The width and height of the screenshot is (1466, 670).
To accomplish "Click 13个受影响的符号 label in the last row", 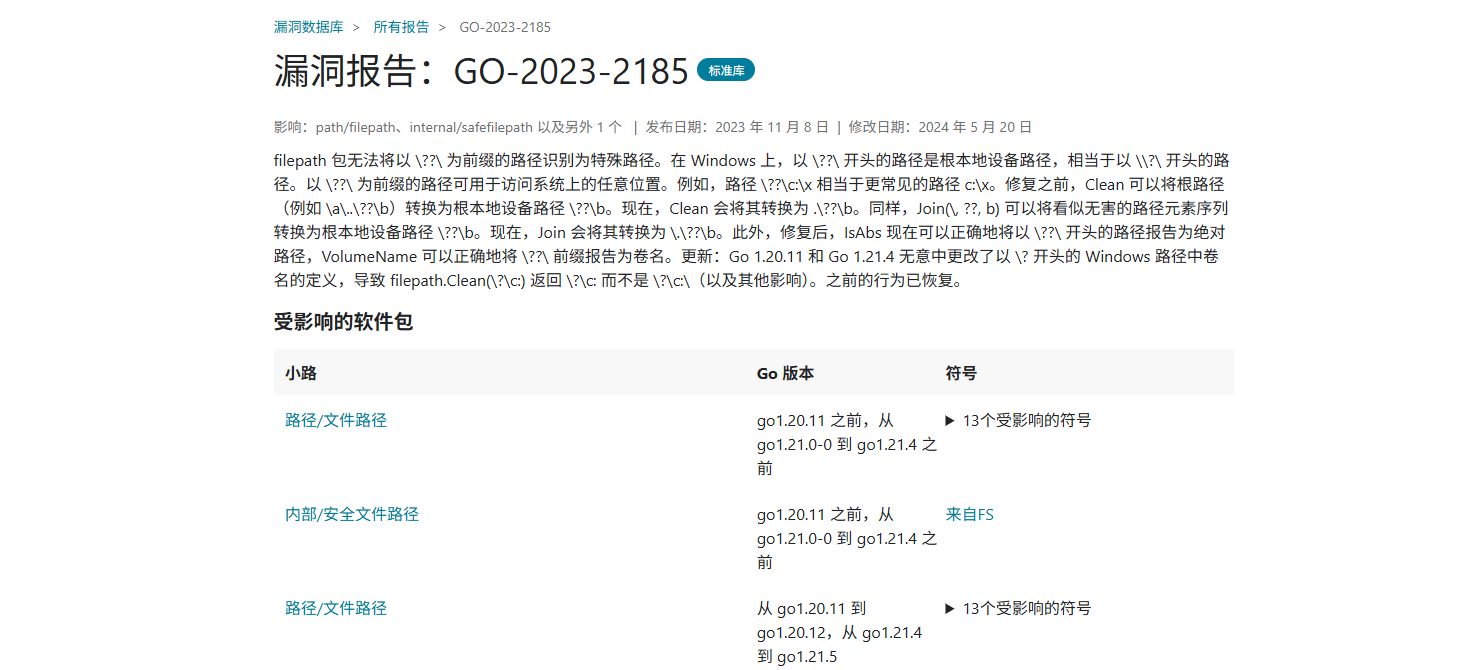I will [x=1026, y=608].
